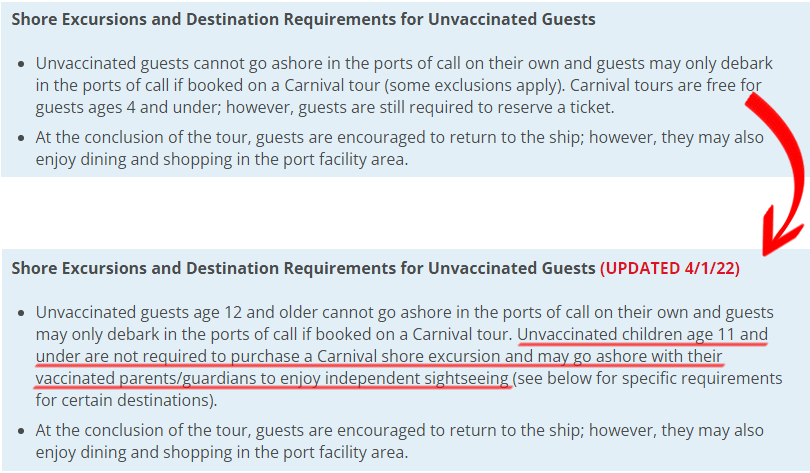Click text 'Carnival tours are free for'
Image resolution: width=810 pixels, height=473 pixels.
coord(665,85)
